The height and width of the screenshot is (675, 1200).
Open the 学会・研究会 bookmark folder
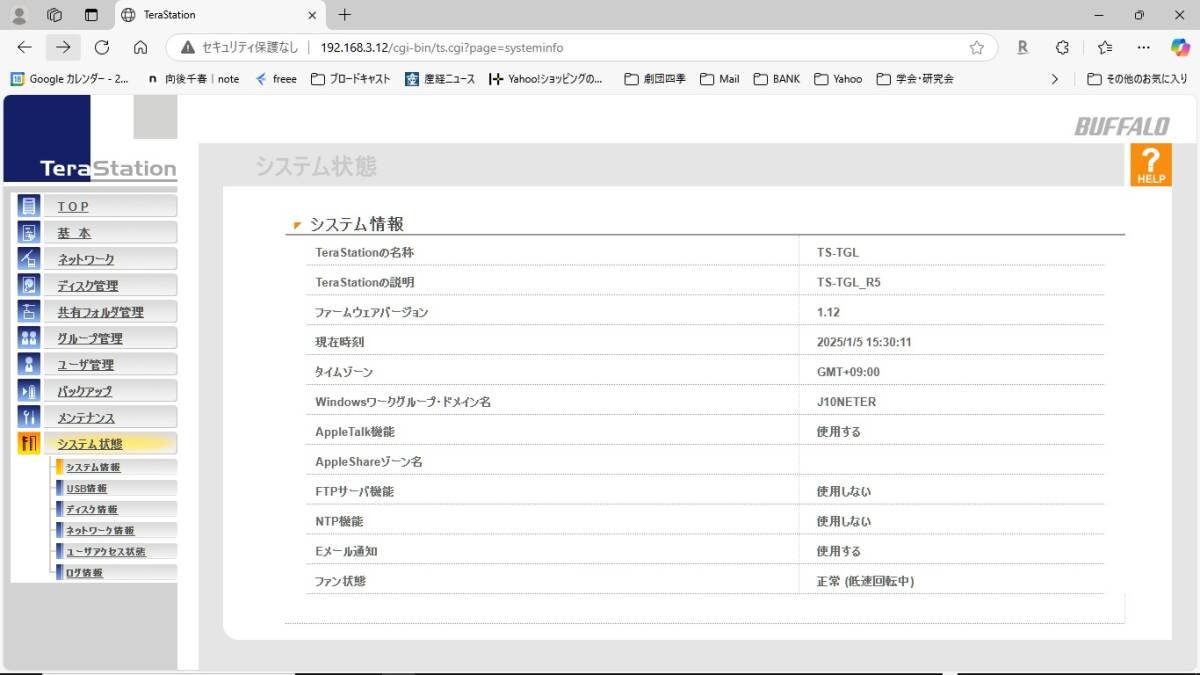tap(915, 78)
